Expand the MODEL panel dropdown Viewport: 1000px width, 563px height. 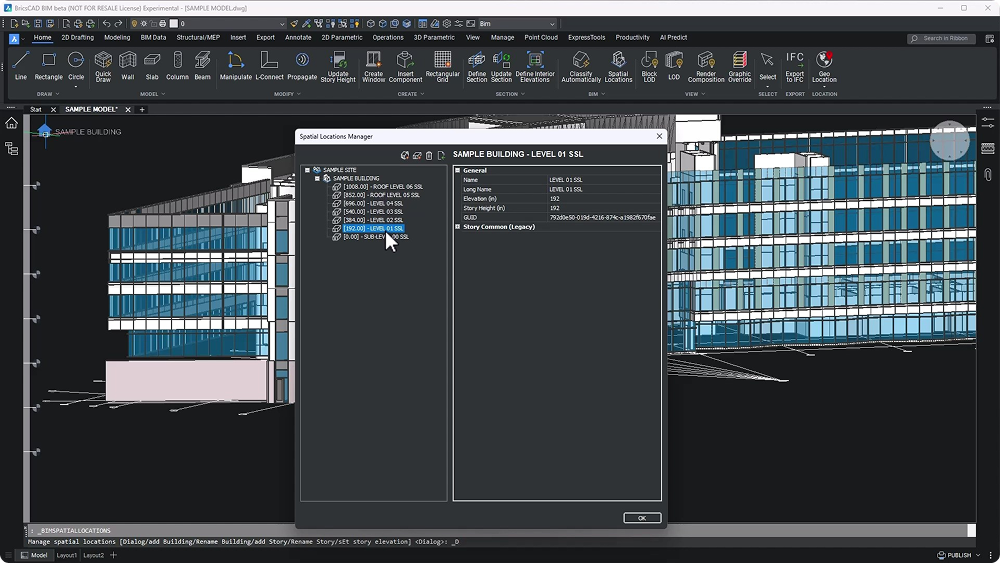pyautogui.click(x=152, y=94)
